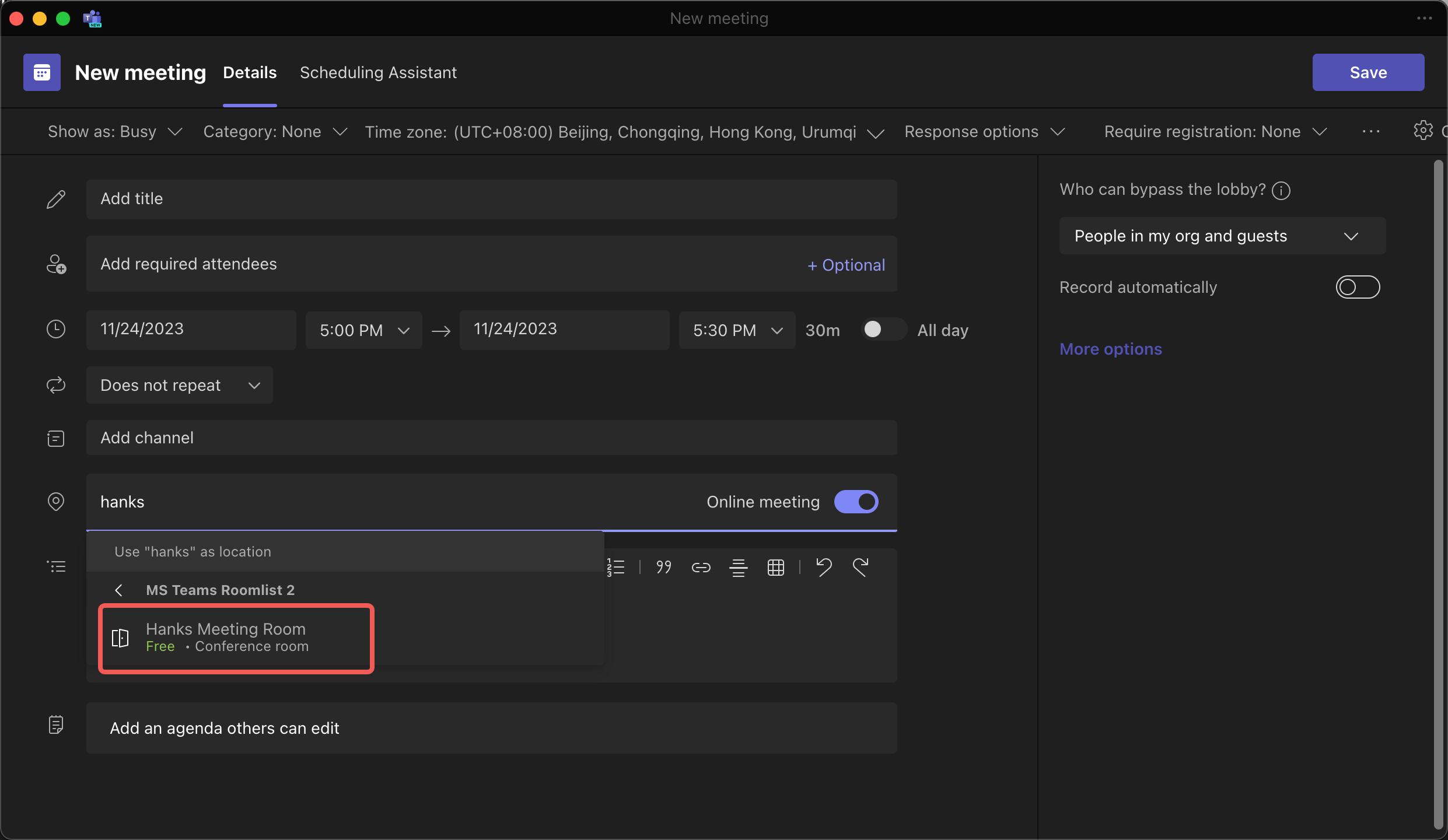The width and height of the screenshot is (1448, 840).
Task: Click the MS Teams Roomlist 2 heading
Action: pos(220,590)
